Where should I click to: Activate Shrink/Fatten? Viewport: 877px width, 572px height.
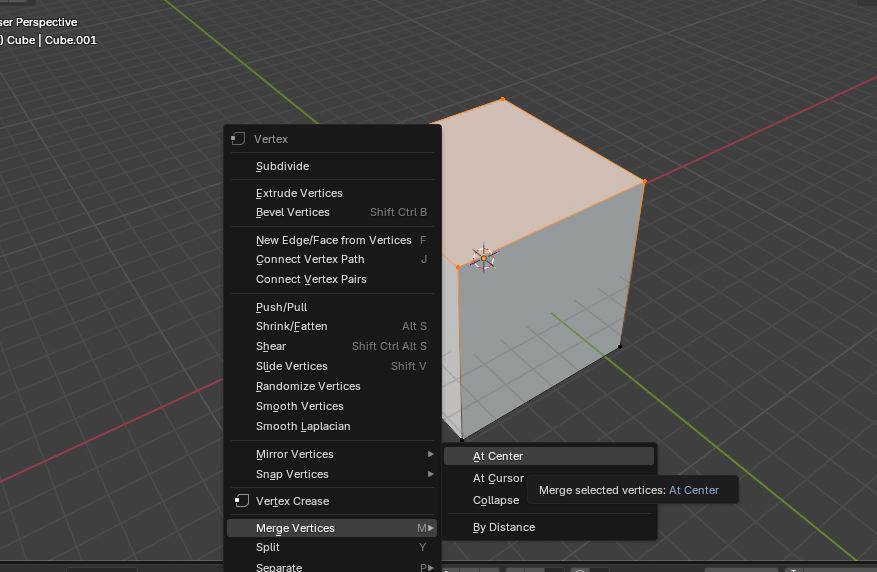(x=291, y=326)
